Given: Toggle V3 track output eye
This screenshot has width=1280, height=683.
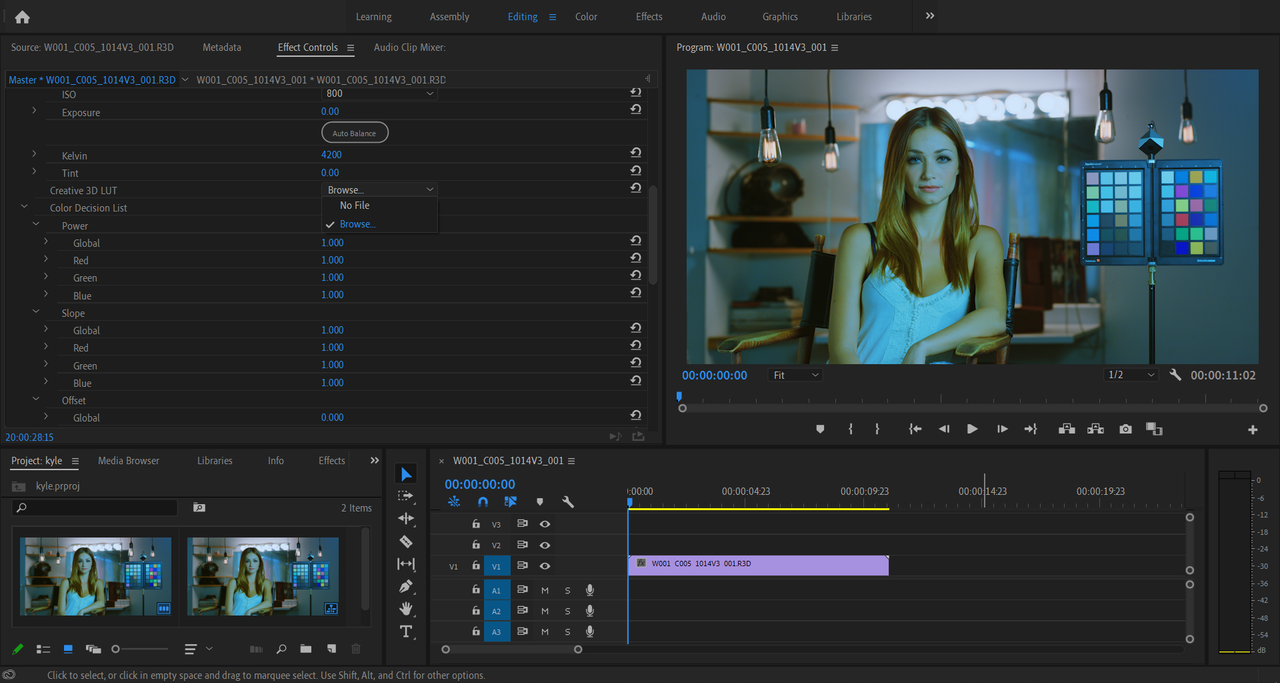Looking at the screenshot, I should pos(545,524).
